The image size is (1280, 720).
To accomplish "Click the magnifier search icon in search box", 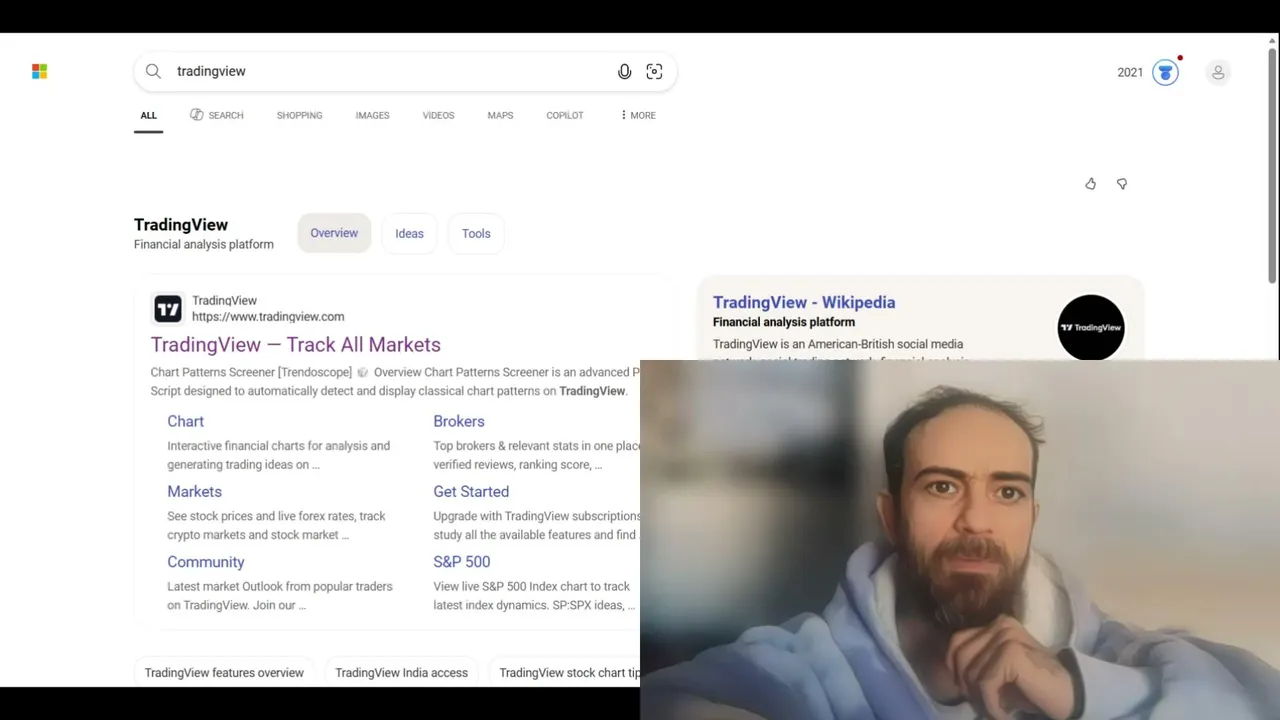I will 153,71.
